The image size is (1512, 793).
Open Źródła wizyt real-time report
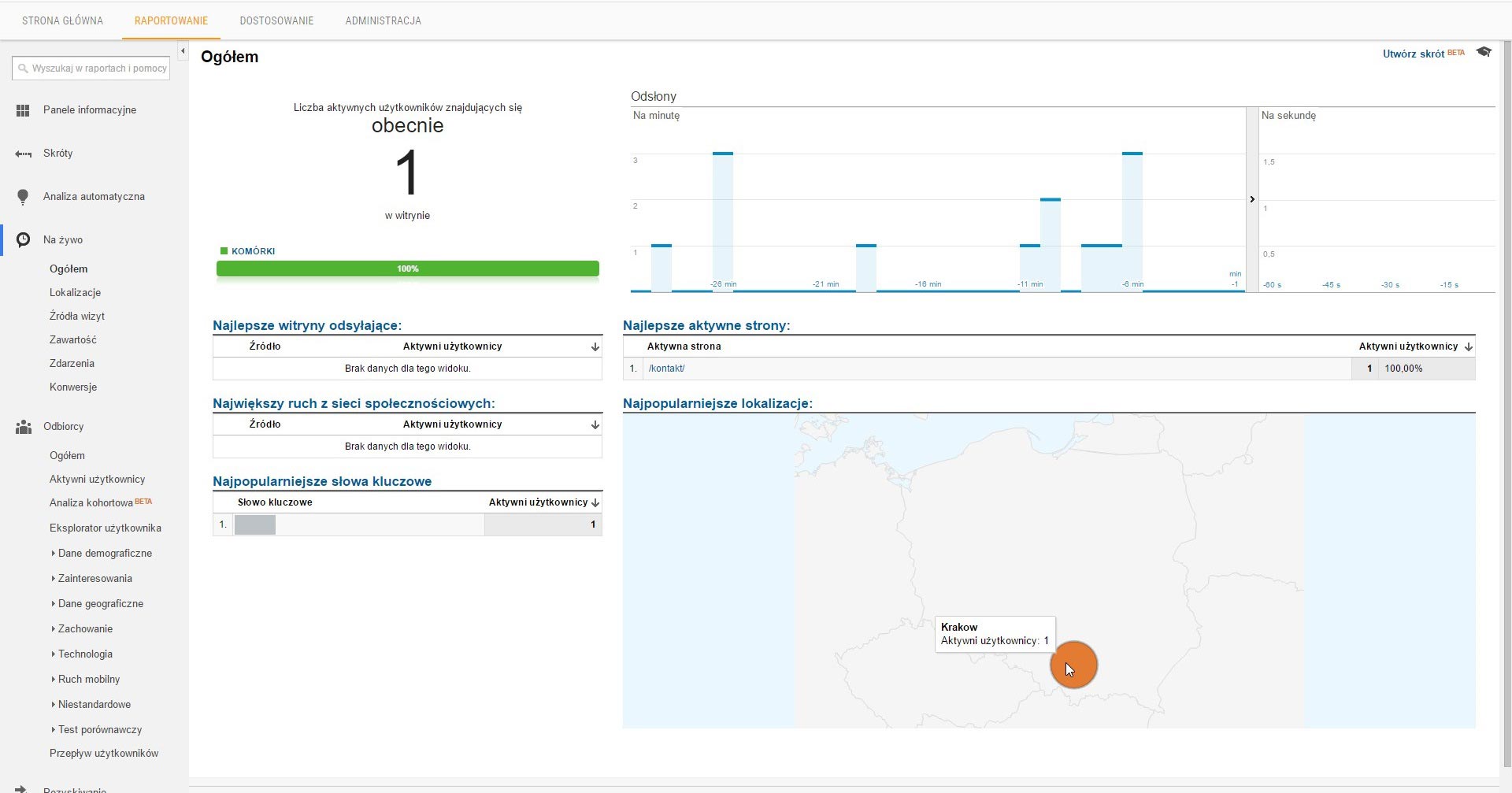(x=76, y=316)
